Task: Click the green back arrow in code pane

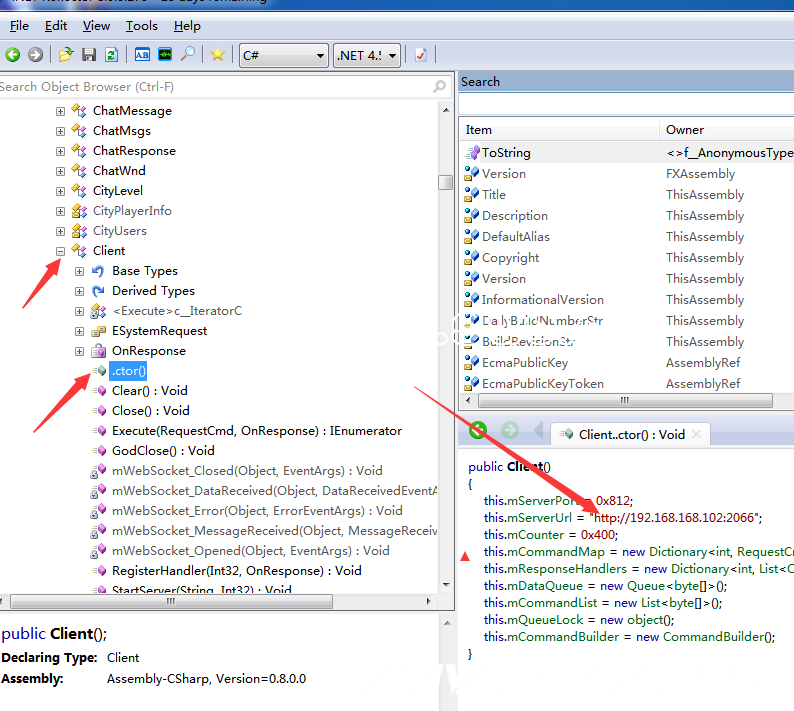Action: point(478,431)
